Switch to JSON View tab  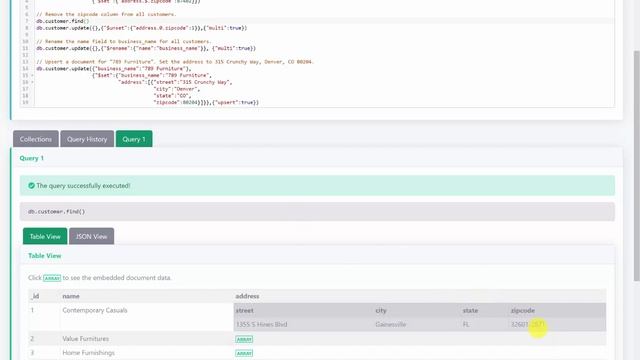91,236
